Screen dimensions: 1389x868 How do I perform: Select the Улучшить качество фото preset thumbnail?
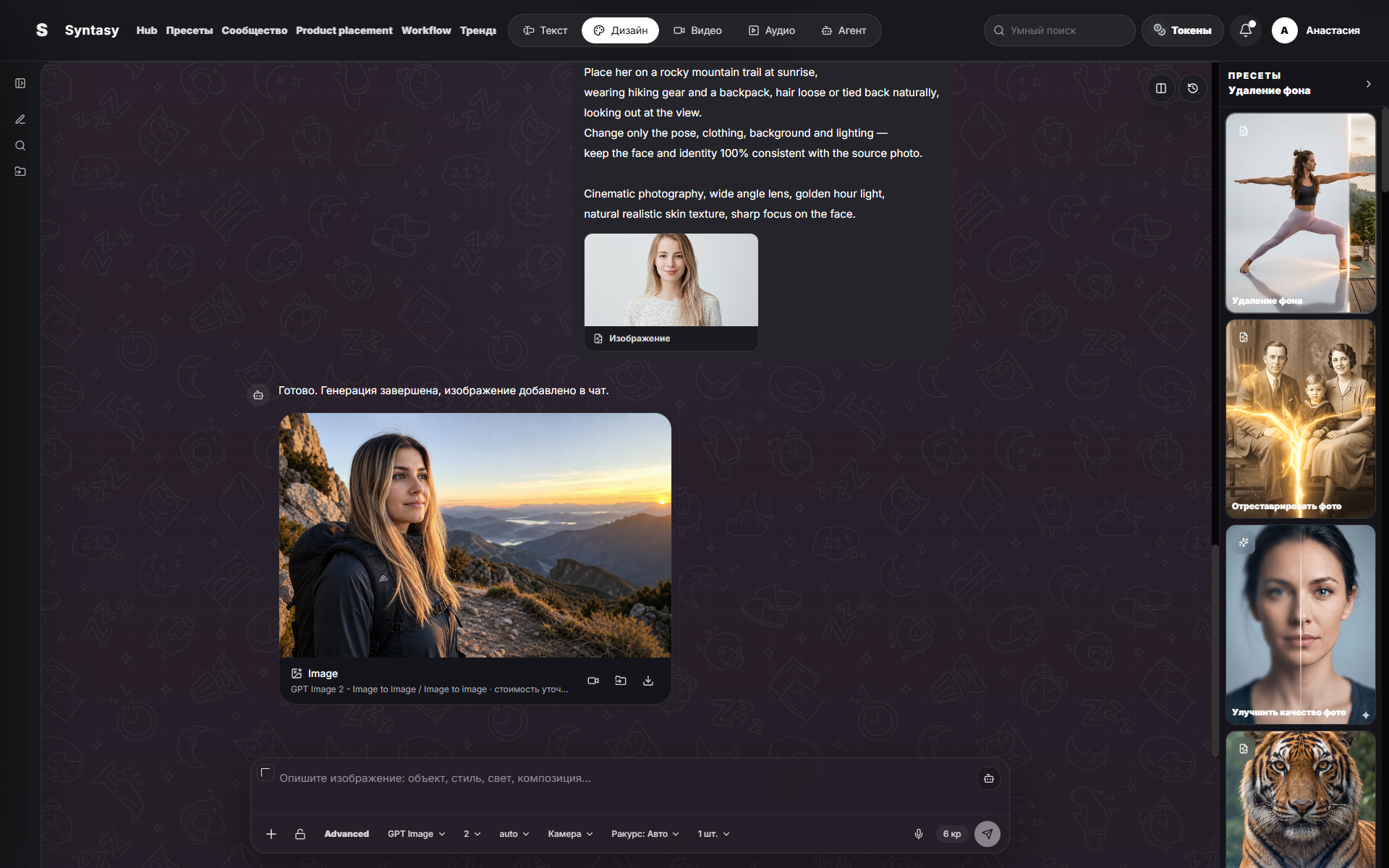pyautogui.click(x=1301, y=624)
